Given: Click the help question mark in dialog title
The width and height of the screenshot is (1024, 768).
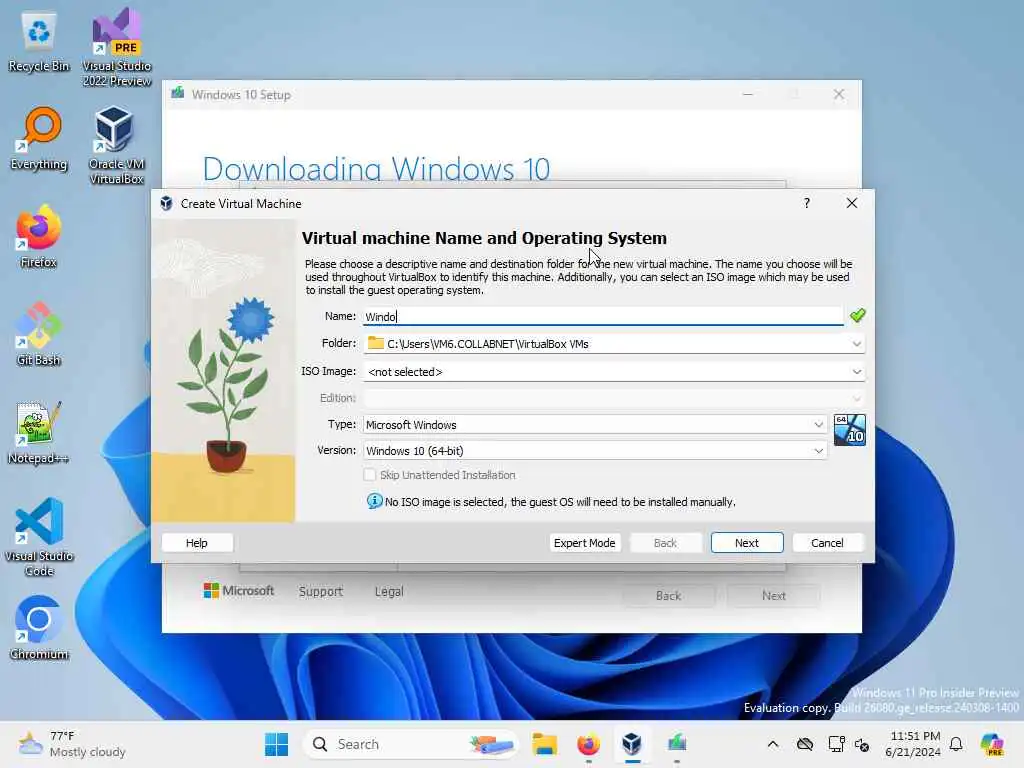Looking at the screenshot, I should pyautogui.click(x=807, y=203).
